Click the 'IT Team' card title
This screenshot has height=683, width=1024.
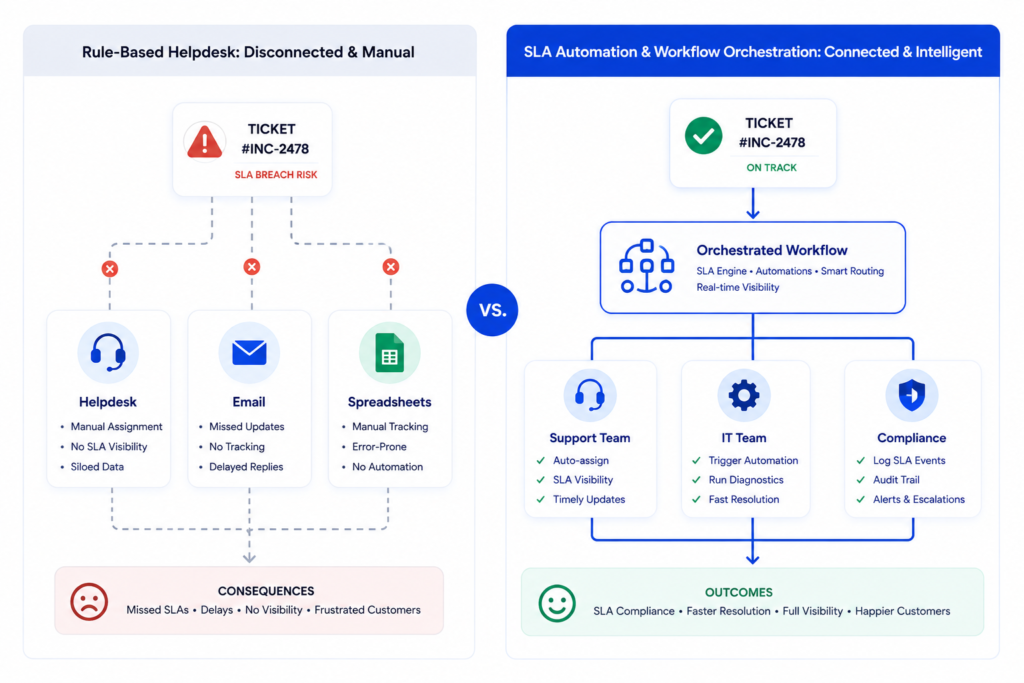744,438
